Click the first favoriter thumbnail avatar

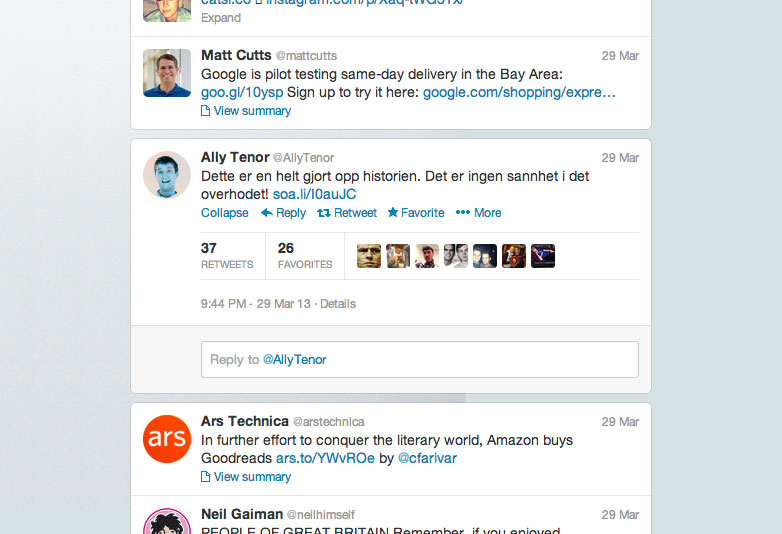(x=369, y=256)
